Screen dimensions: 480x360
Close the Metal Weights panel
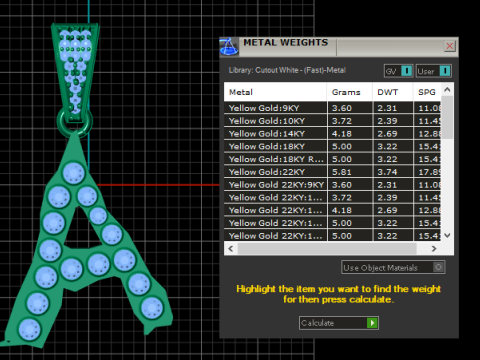(x=450, y=46)
